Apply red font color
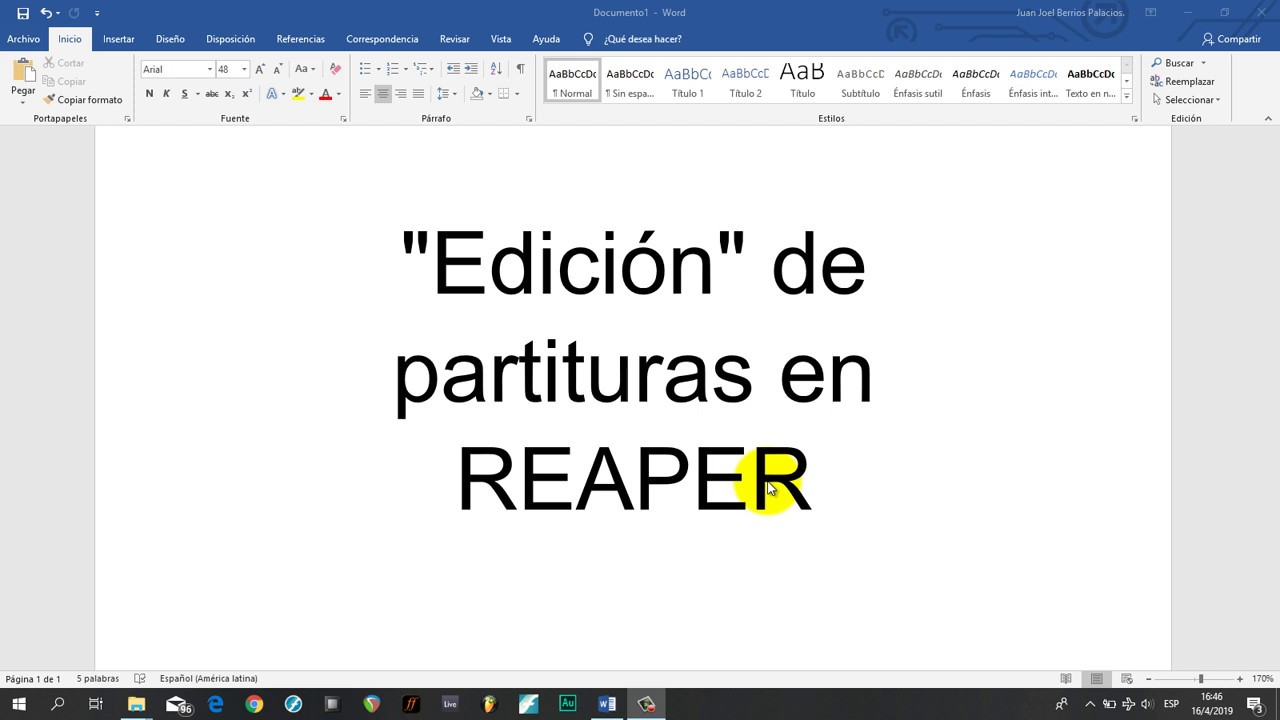 pos(325,94)
